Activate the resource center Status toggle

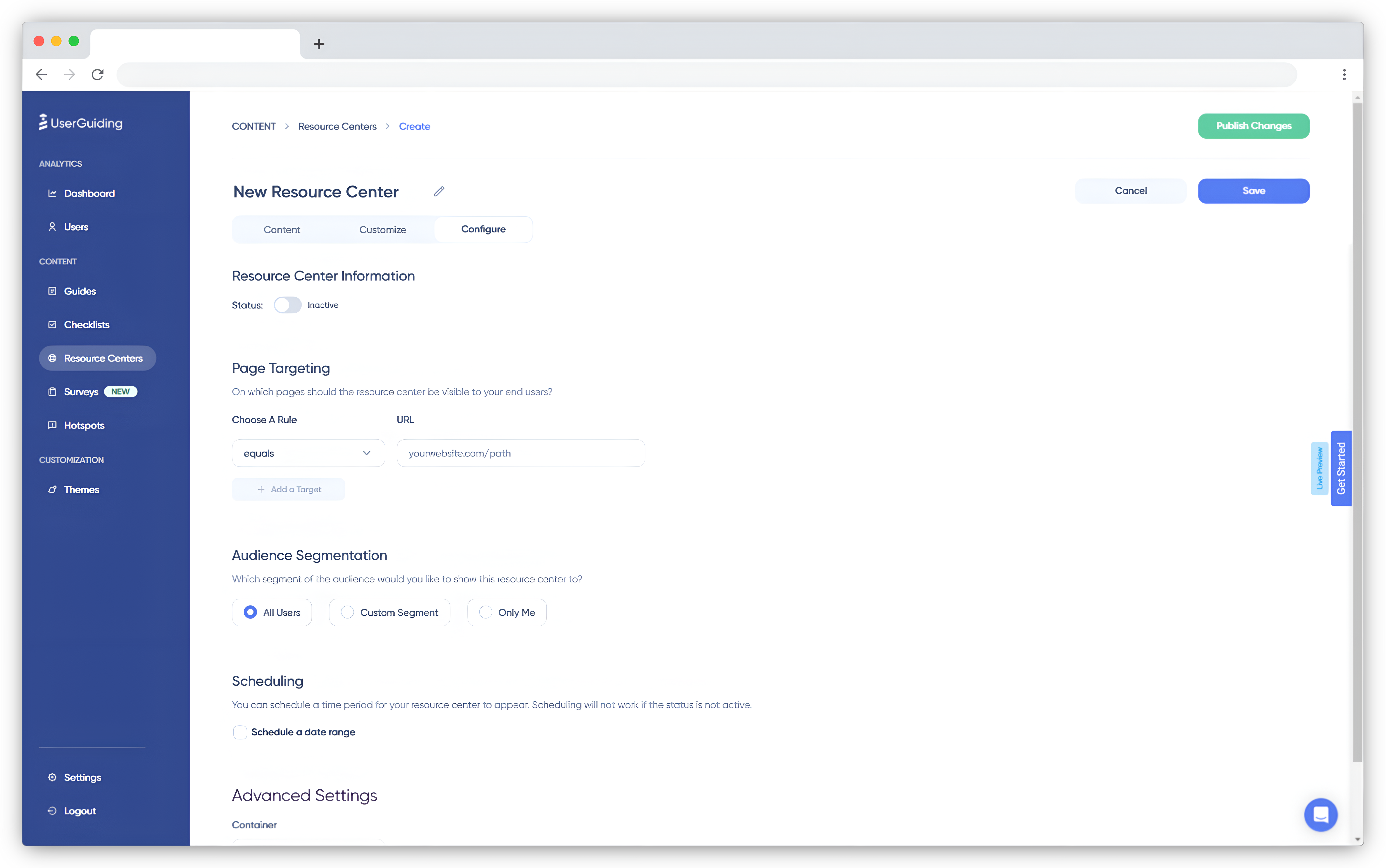coord(287,305)
